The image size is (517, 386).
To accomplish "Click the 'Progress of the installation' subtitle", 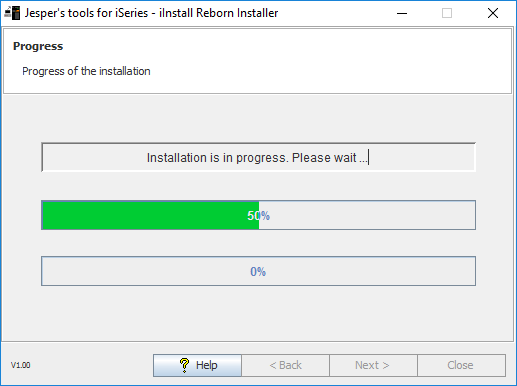I will pos(86,71).
